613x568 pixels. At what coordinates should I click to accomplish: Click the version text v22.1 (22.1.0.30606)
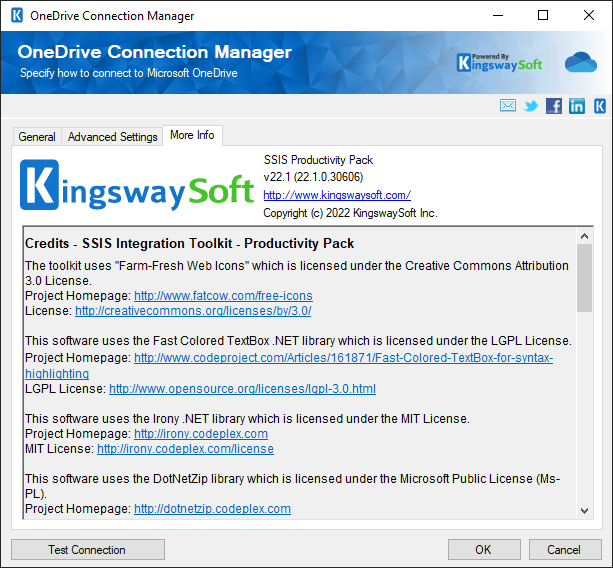313,177
